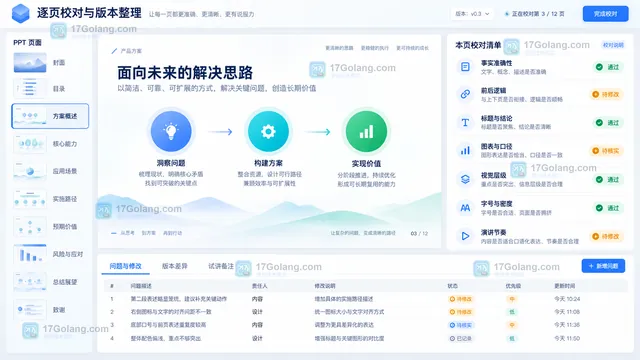The height and width of the screenshot is (360, 640).
Task: Switch to the 问题与修改 tab
Action: click(125, 266)
